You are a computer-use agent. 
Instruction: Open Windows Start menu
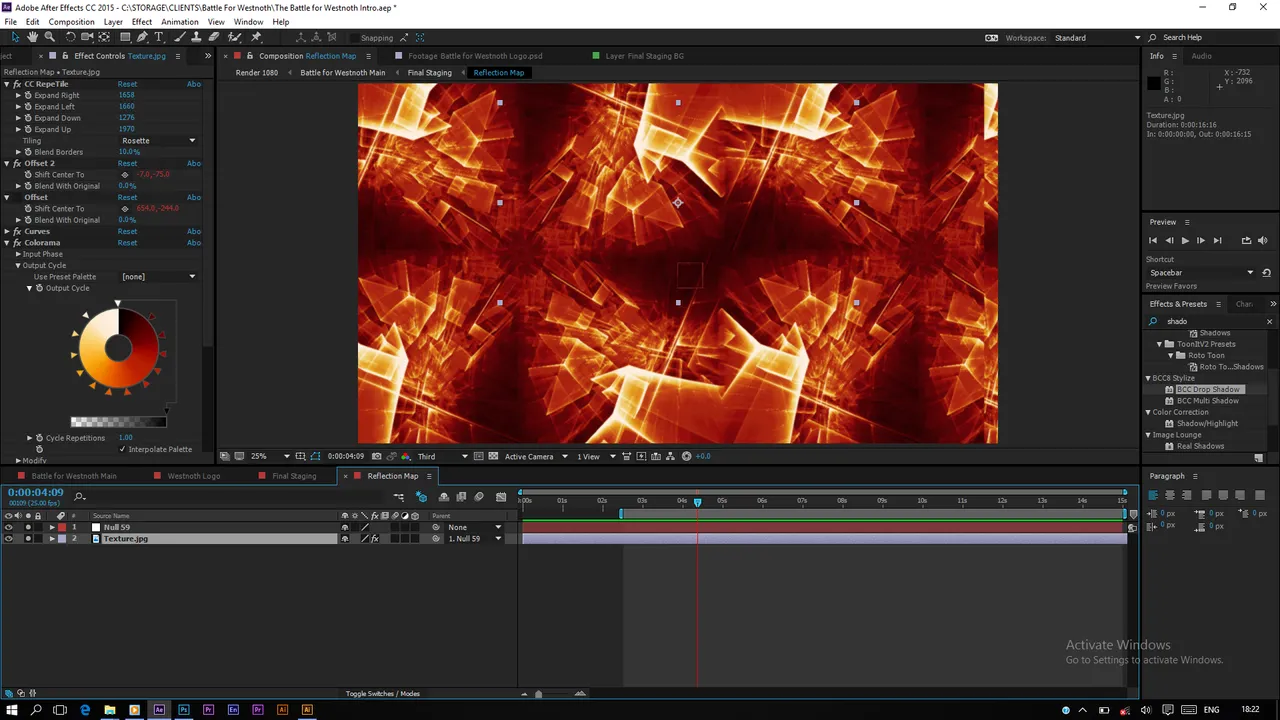(x=12, y=710)
